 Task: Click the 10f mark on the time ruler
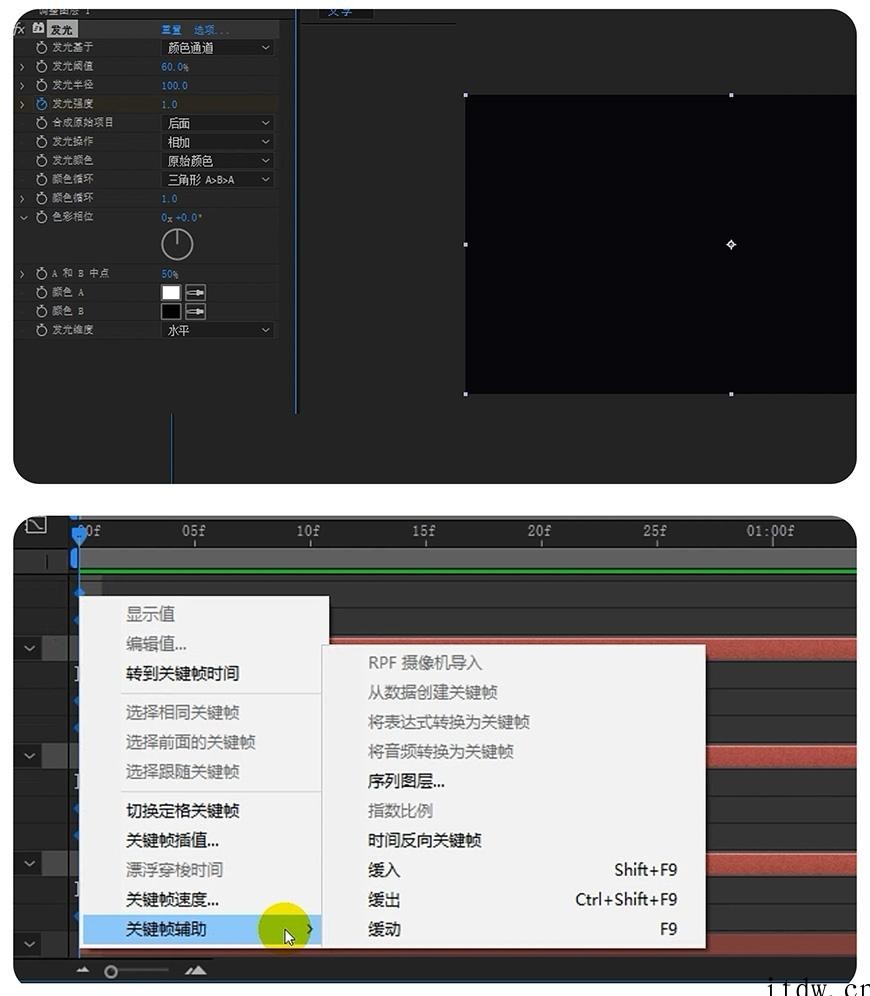click(x=309, y=530)
